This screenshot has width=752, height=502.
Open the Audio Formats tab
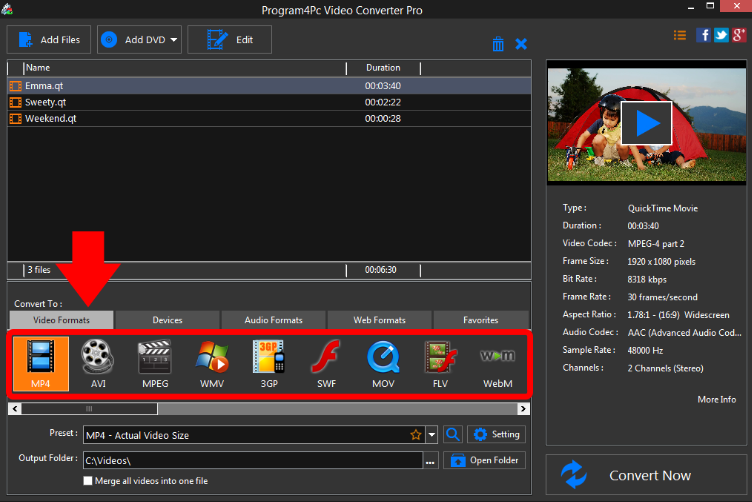click(273, 320)
